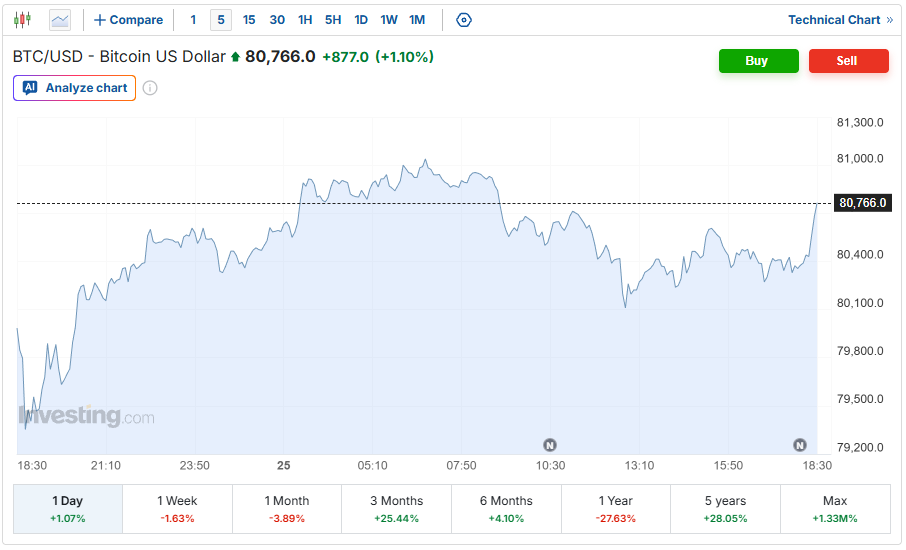The image size is (906, 550).
Task: Switch to candlestick chart type
Action: pyautogui.click(x=23, y=20)
